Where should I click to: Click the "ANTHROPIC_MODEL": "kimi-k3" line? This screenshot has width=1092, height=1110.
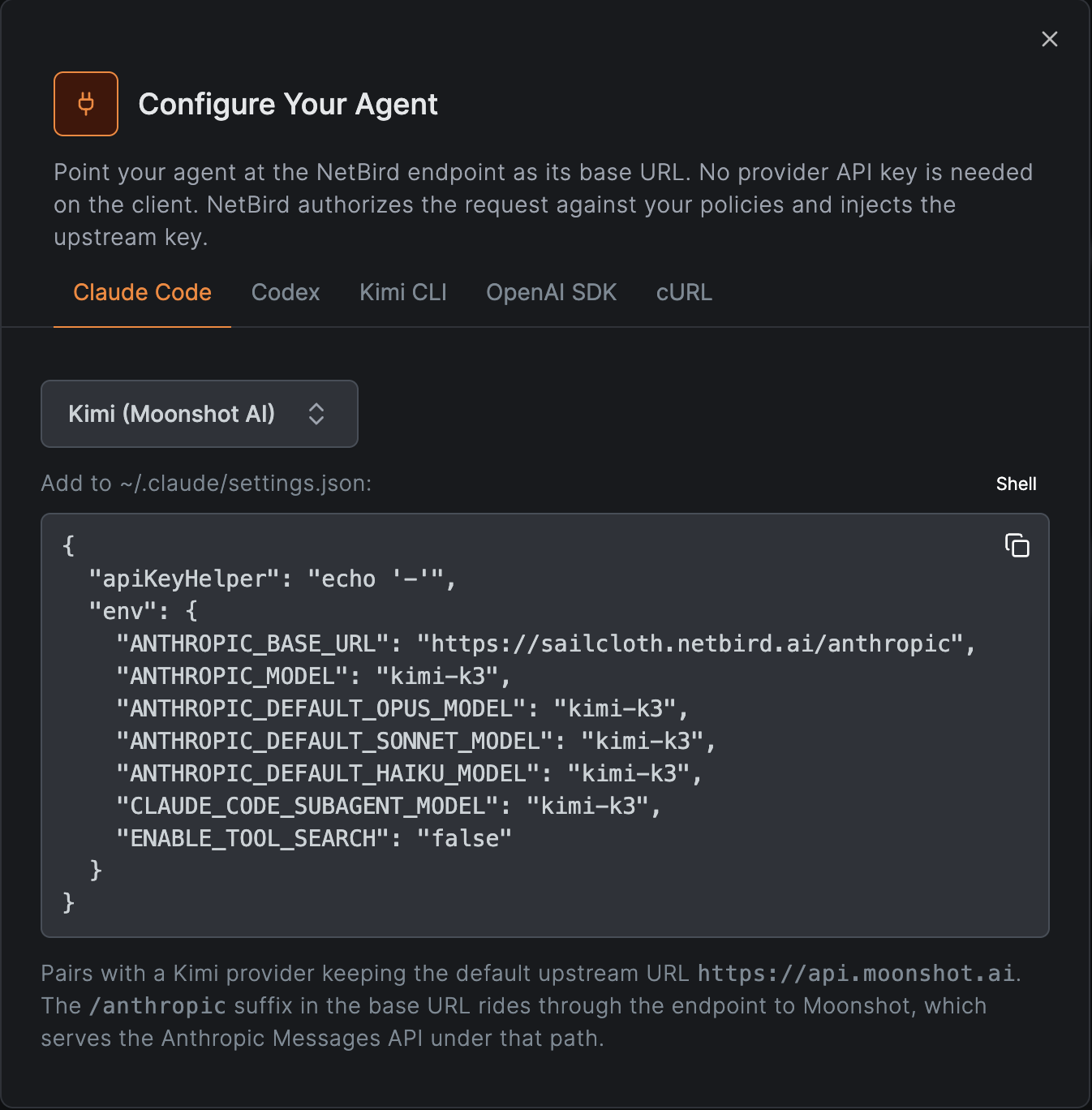[x=313, y=676]
